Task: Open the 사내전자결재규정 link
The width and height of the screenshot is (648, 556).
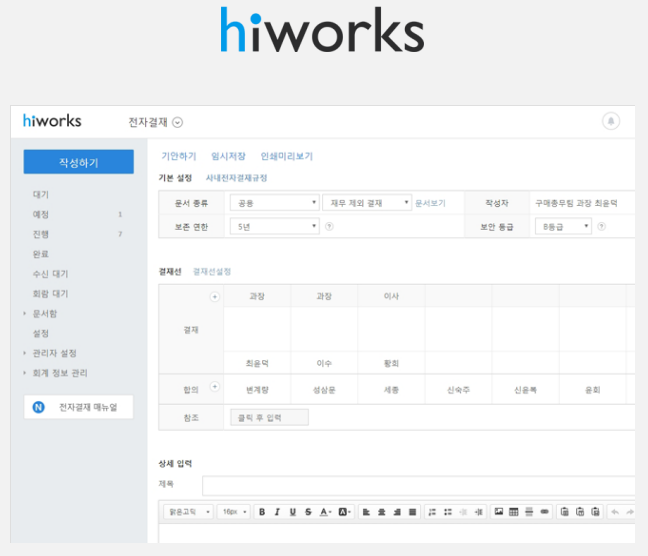Action: [x=236, y=178]
